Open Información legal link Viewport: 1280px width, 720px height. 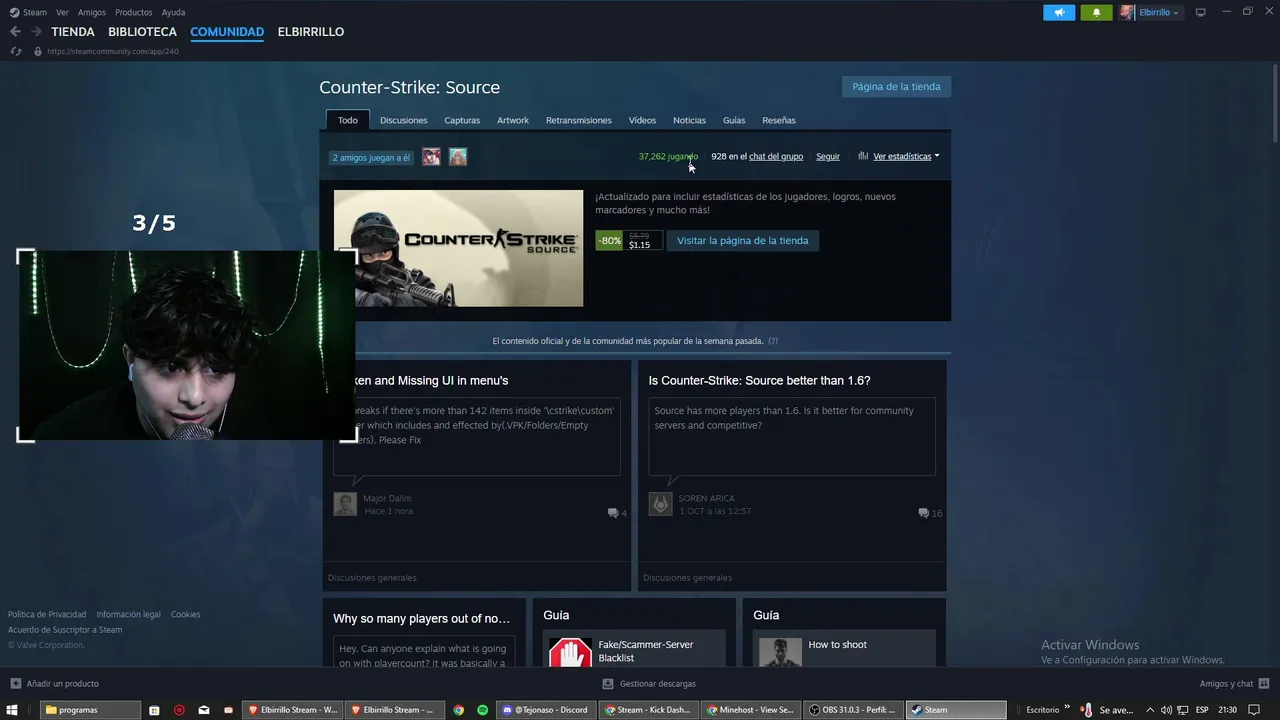click(128, 614)
